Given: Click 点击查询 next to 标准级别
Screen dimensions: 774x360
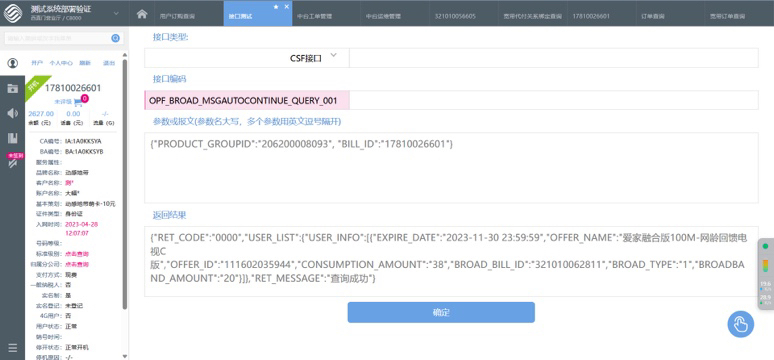Looking at the screenshot, I should click(77, 254).
